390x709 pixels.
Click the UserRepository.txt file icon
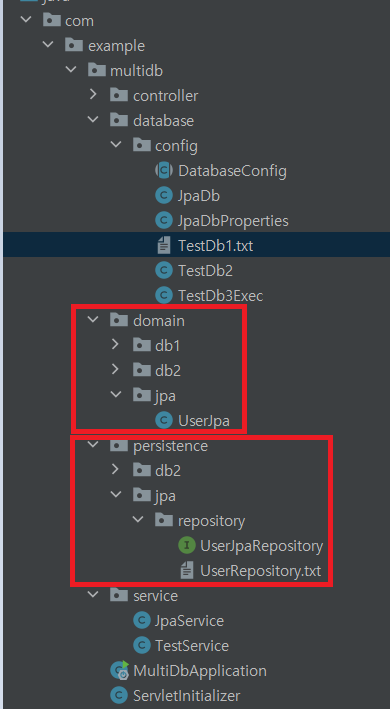(186, 571)
